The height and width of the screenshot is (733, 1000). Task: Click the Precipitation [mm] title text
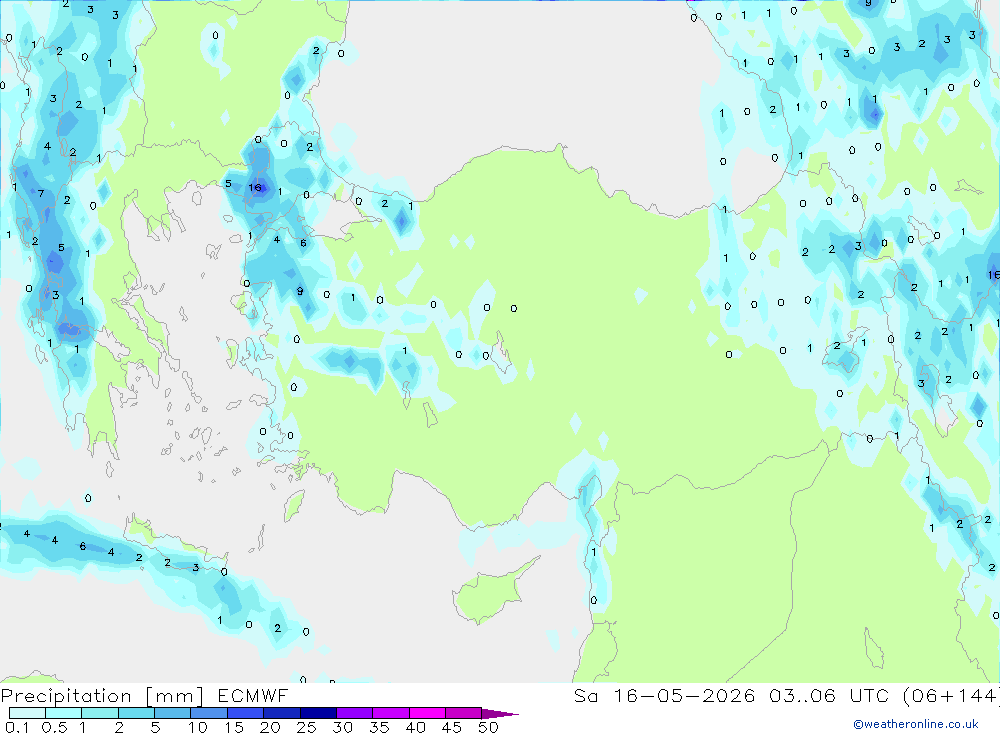click(102, 696)
